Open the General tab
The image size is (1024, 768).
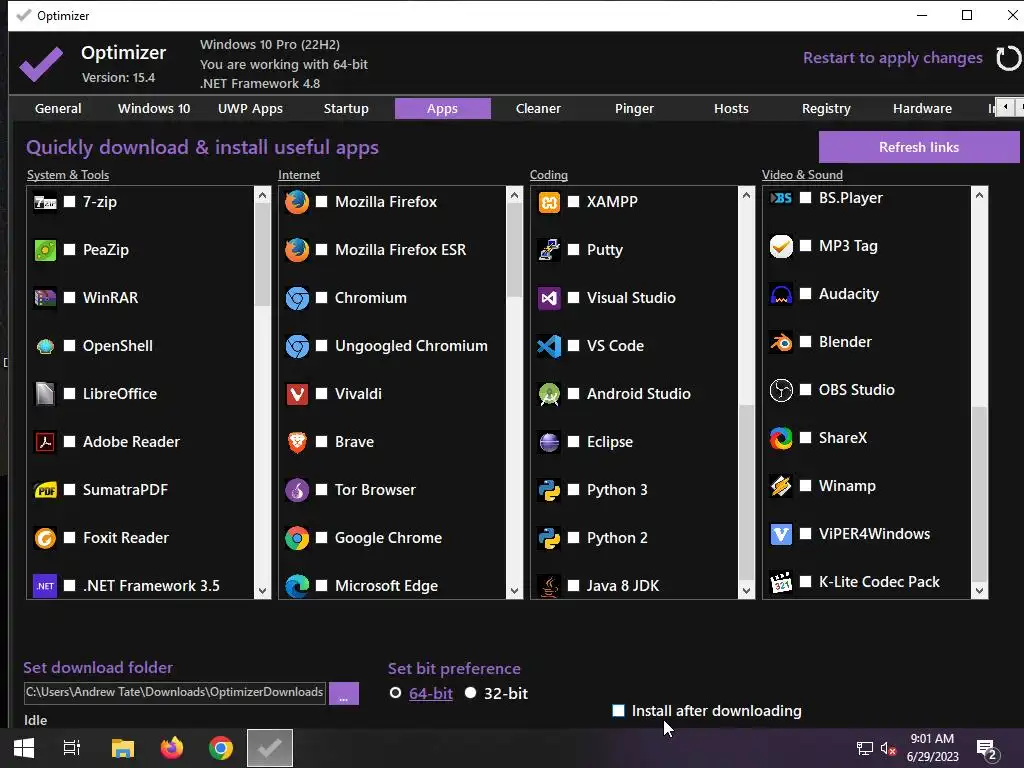point(58,108)
